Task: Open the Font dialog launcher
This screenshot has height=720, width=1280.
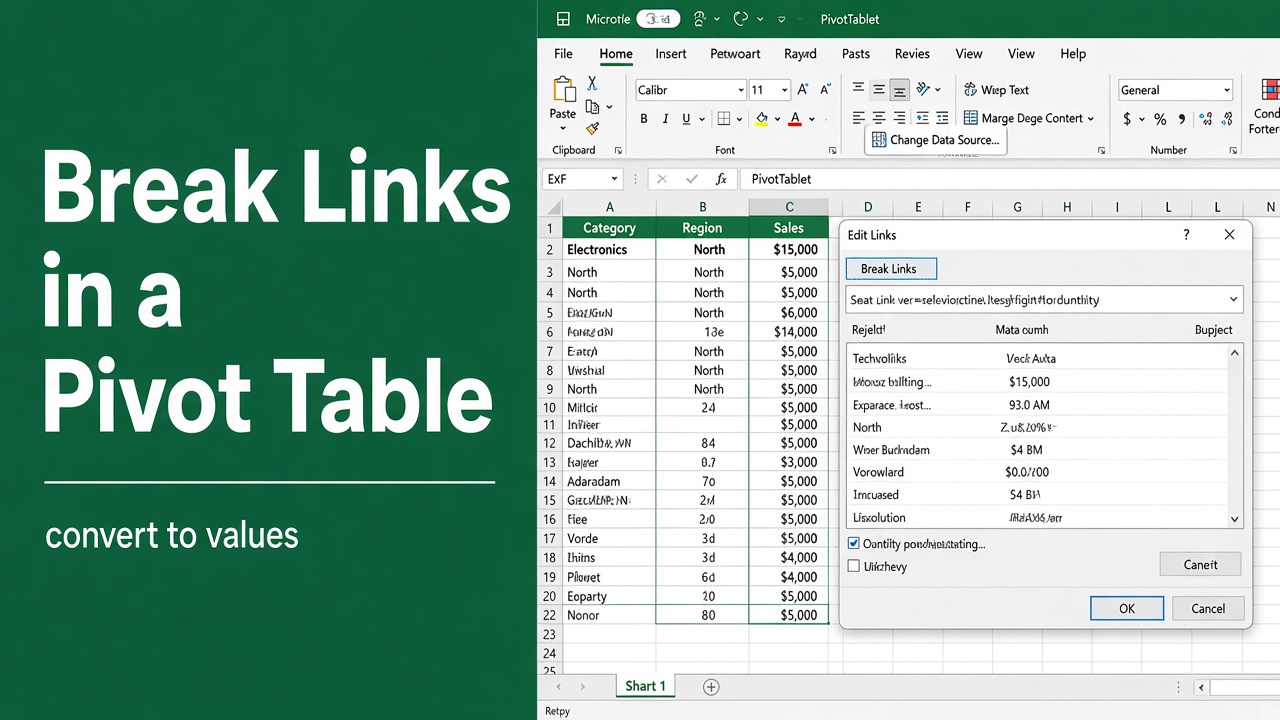Action: click(x=833, y=150)
